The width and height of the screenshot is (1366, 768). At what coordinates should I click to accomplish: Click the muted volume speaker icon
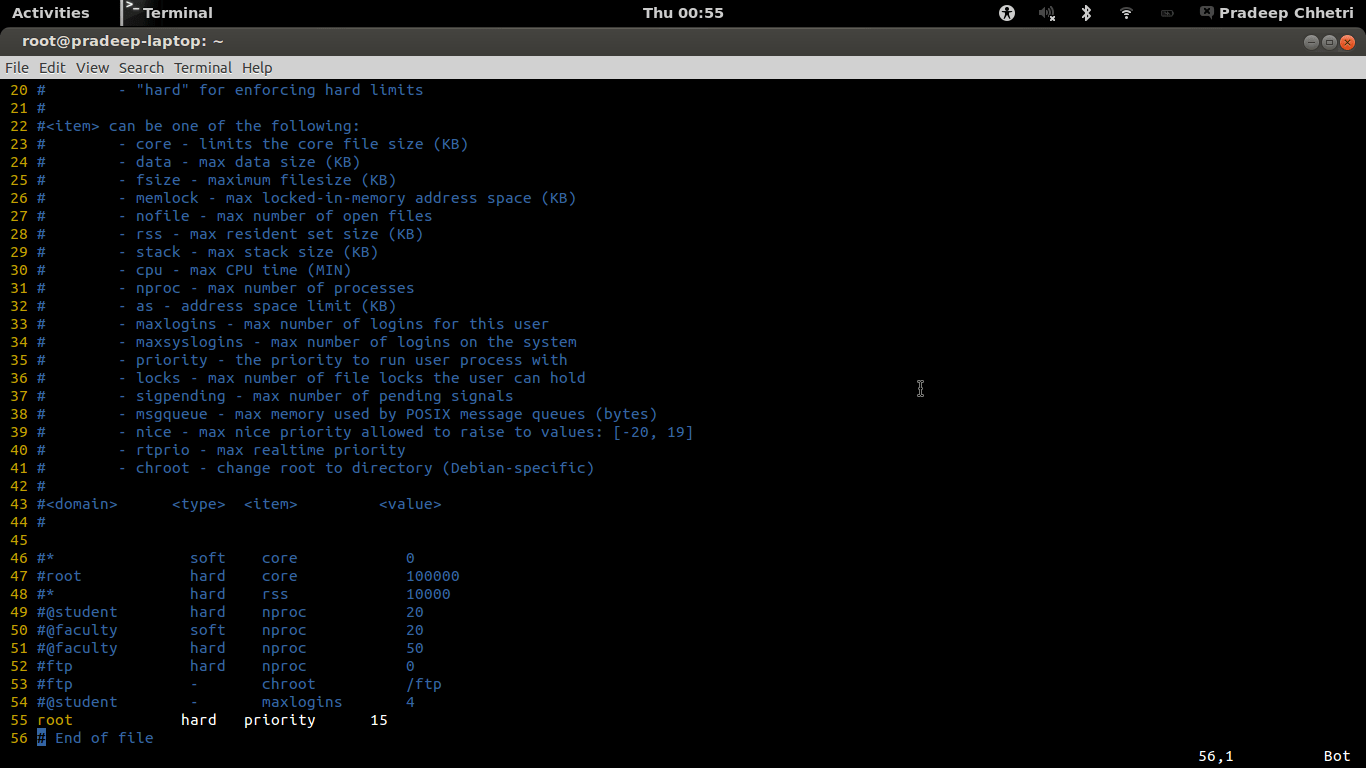[x=1047, y=13]
